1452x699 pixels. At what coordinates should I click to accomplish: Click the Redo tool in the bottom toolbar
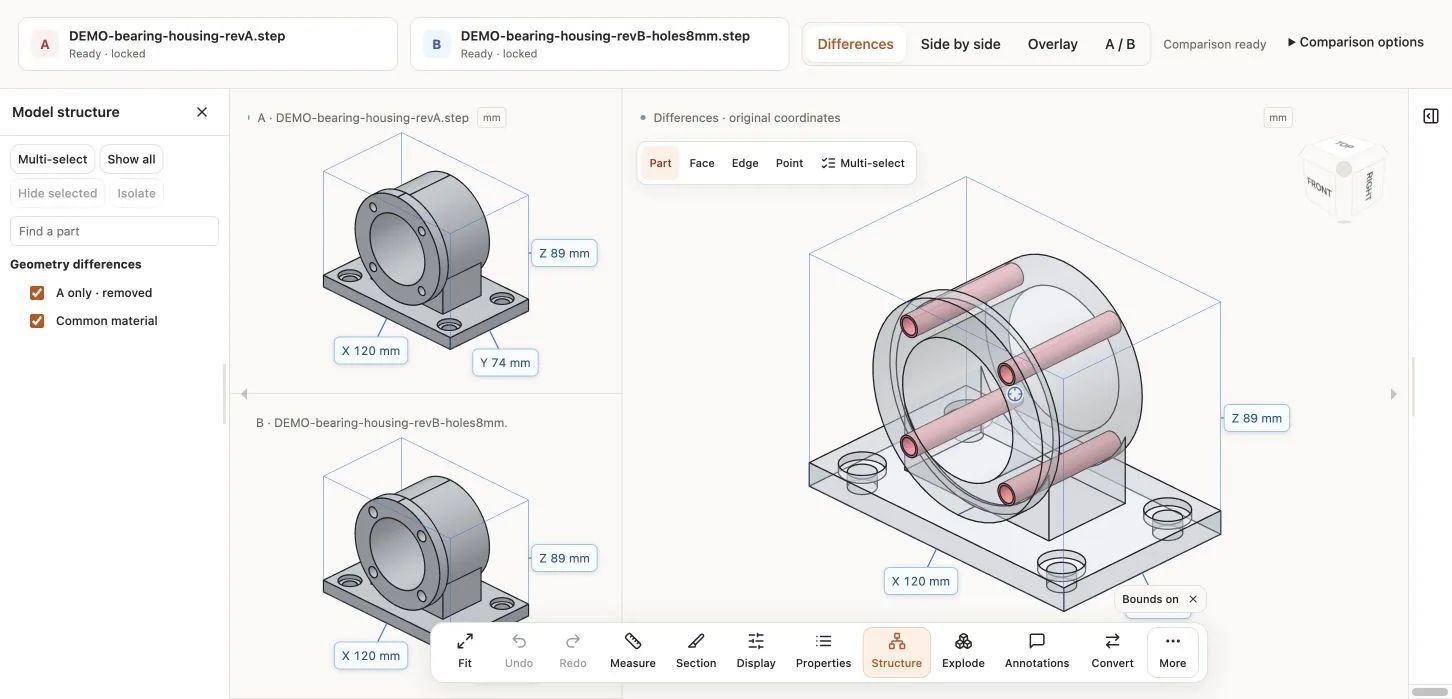pyautogui.click(x=573, y=651)
